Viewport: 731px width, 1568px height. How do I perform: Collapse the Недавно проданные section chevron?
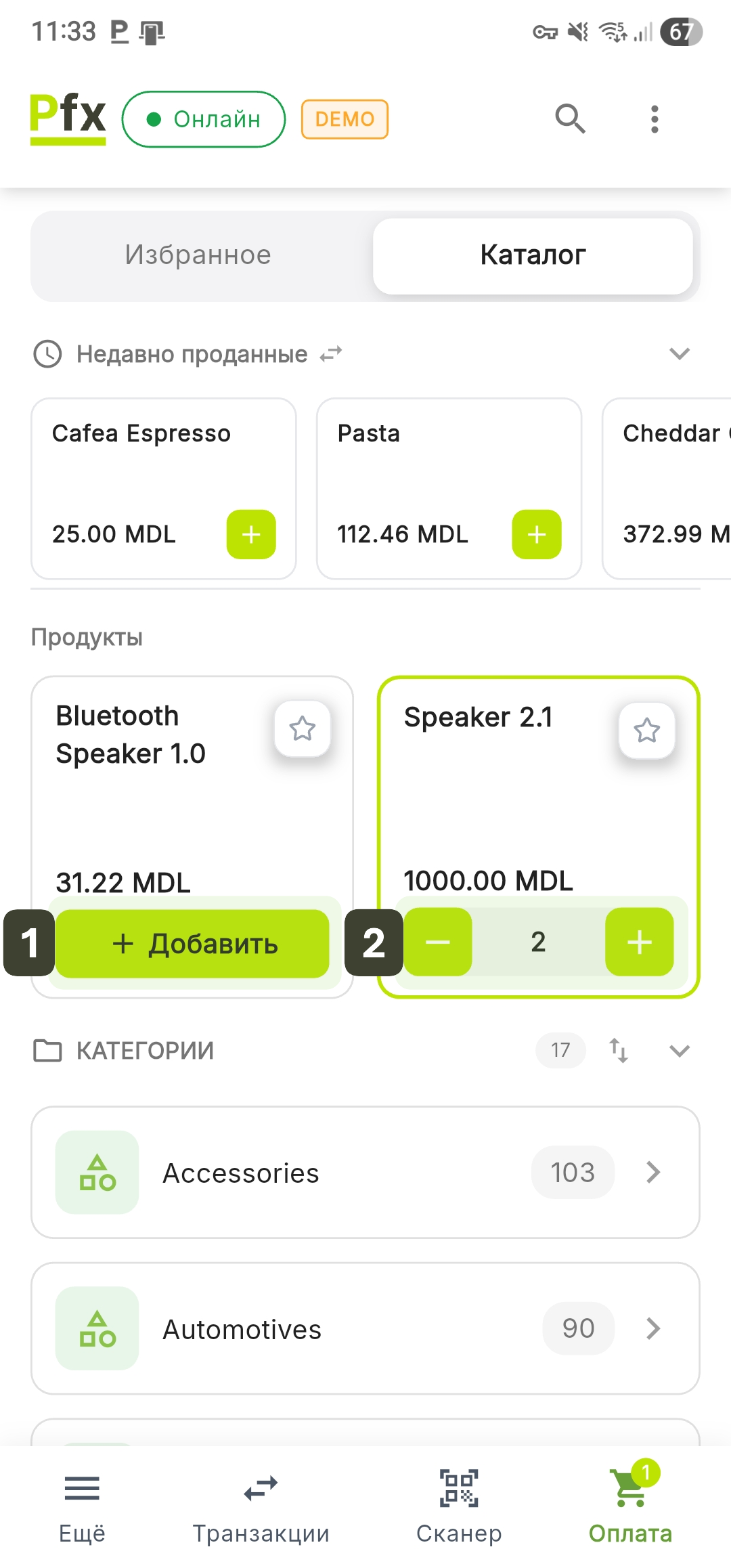click(x=679, y=354)
